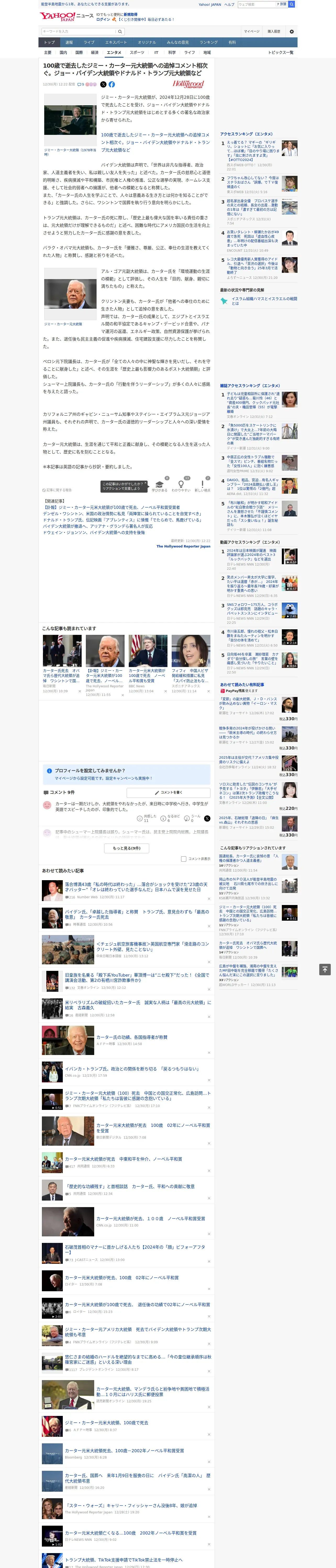Open マイページ

click(251, 32)
